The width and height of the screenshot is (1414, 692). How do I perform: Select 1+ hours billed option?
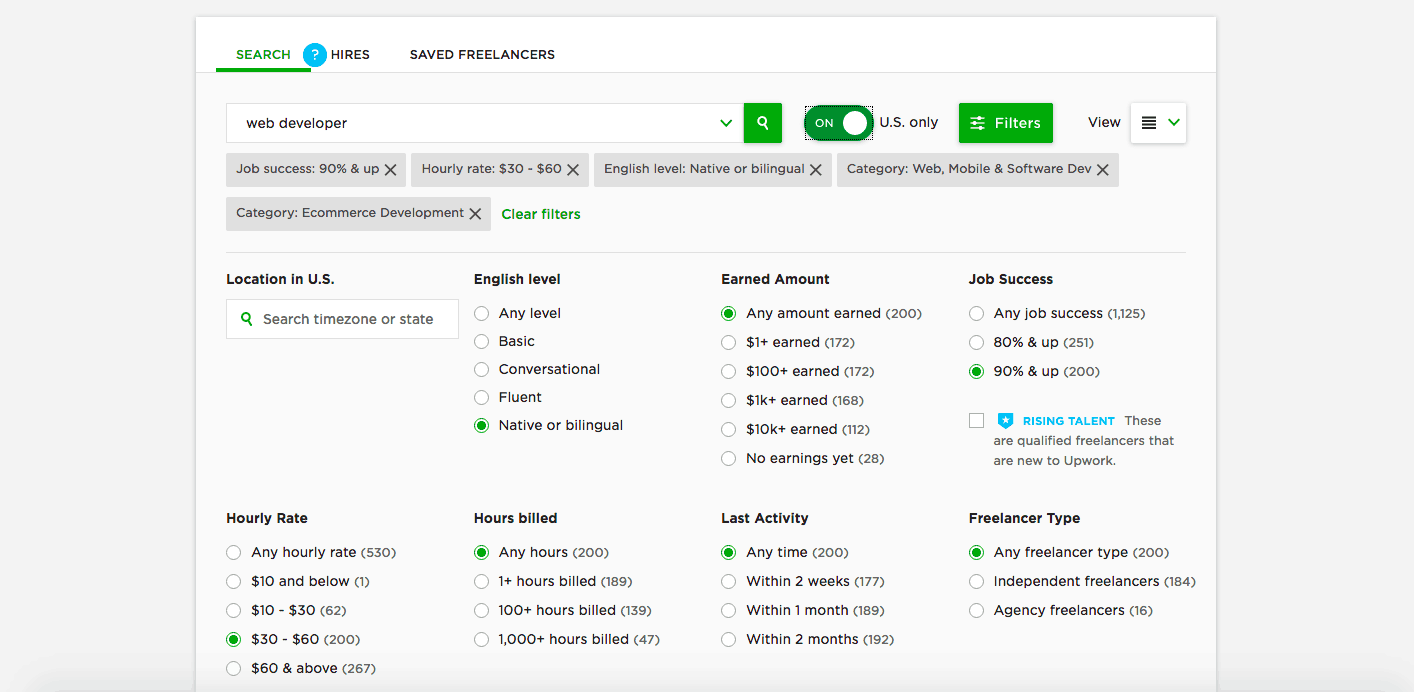pos(482,581)
